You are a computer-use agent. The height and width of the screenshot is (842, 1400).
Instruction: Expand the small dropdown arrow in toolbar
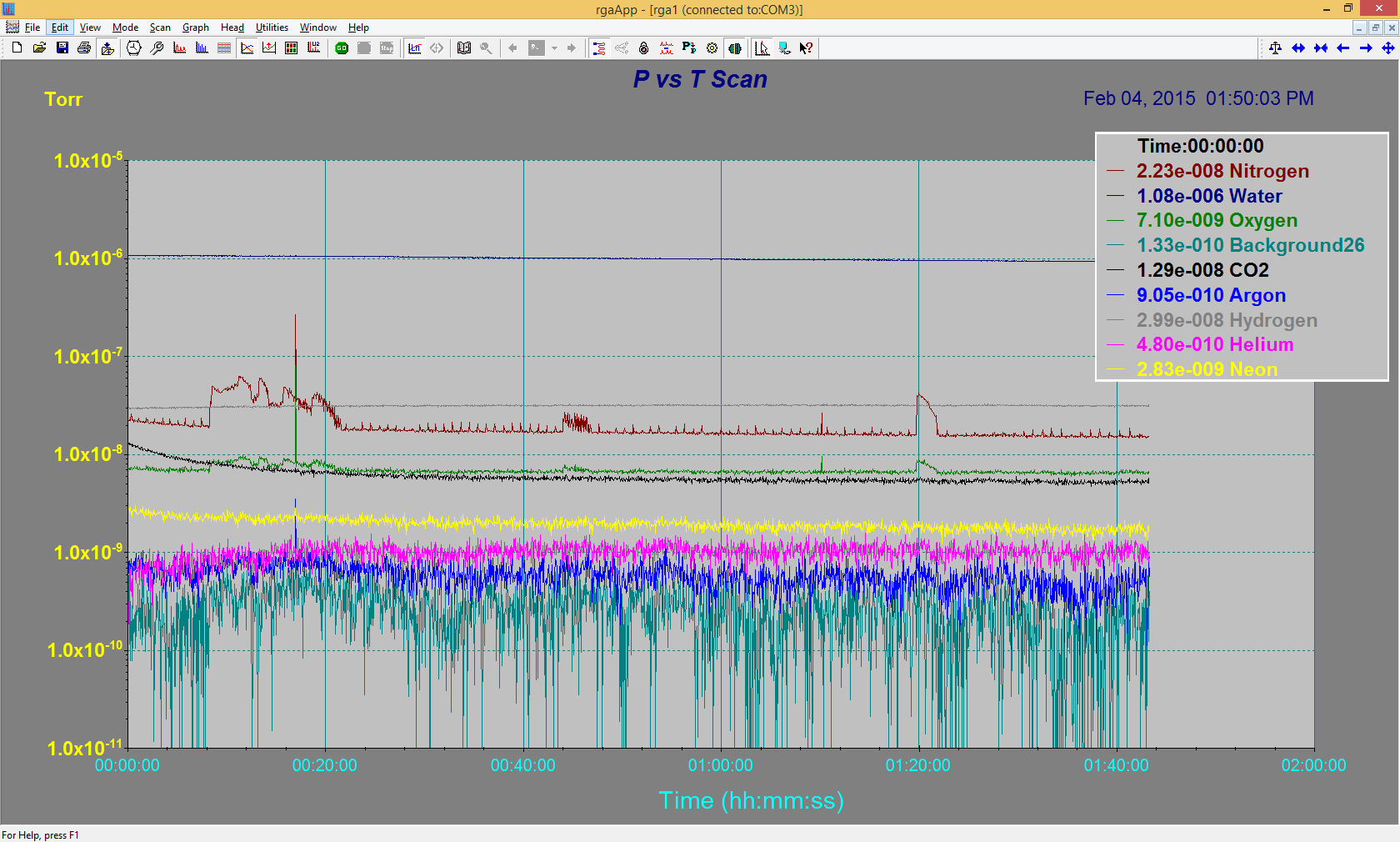[x=554, y=48]
